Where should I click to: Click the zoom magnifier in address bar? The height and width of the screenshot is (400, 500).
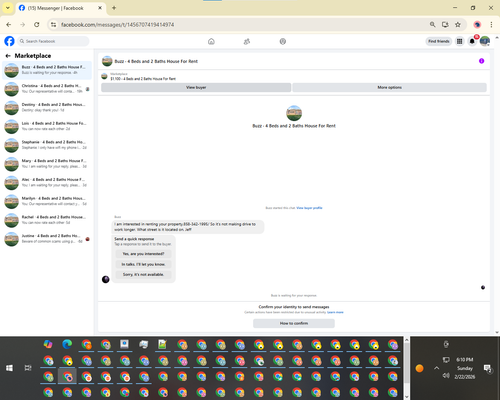[432, 25]
